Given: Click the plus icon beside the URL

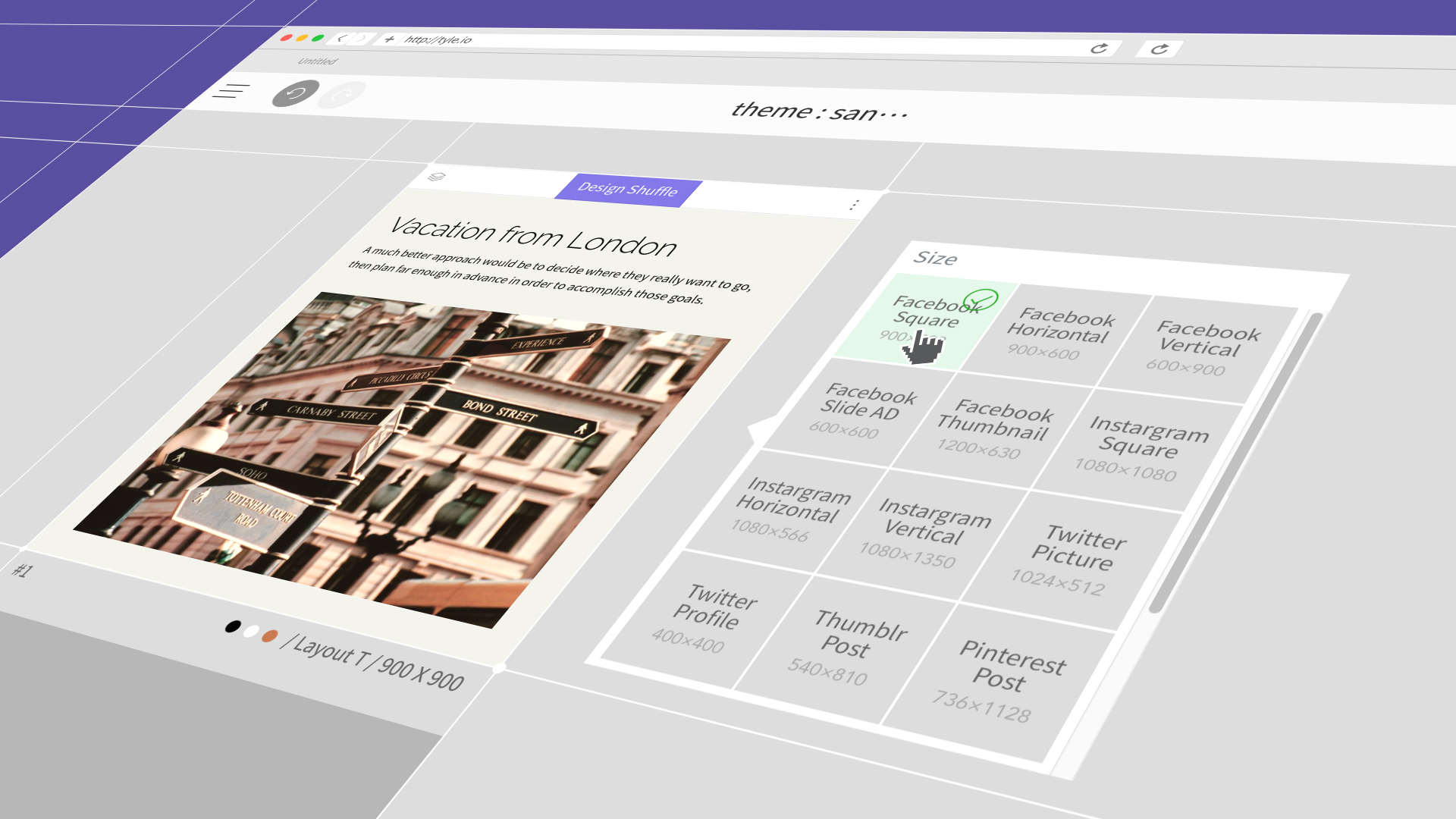Looking at the screenshot, I should point(389,39).
